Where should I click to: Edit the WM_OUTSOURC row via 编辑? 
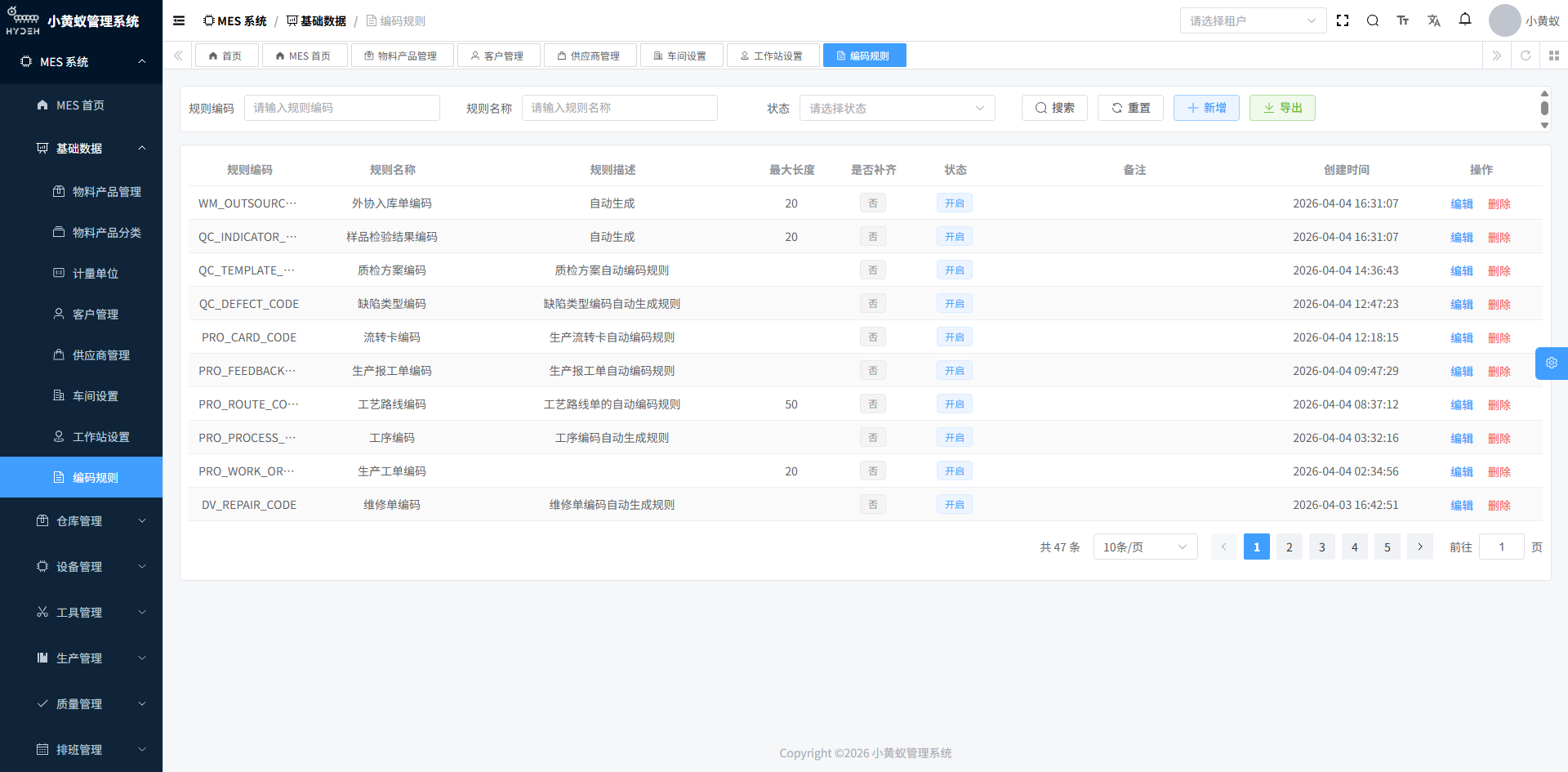(x=1462, y=203)
